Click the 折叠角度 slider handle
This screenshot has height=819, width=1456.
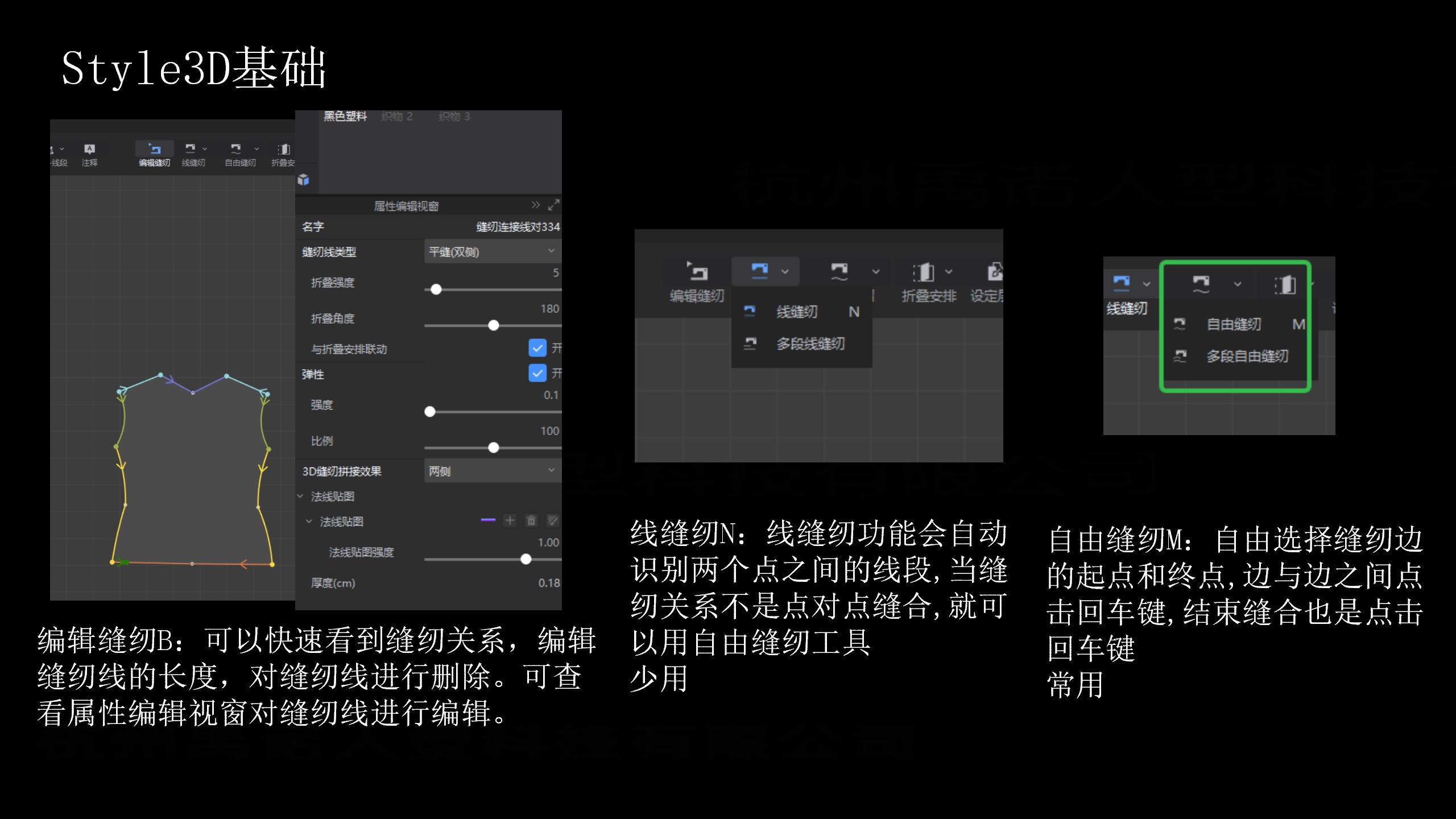click(494, 325)
